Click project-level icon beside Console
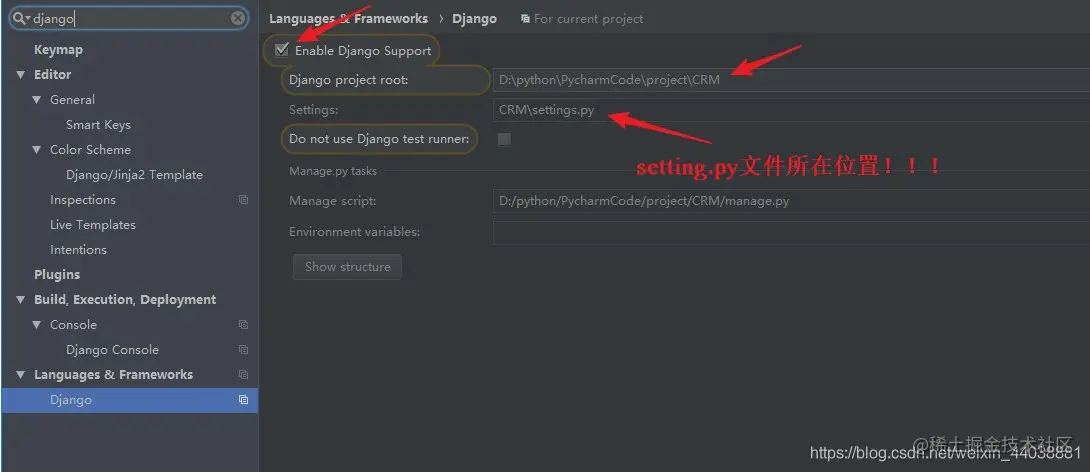 (243, 325)
